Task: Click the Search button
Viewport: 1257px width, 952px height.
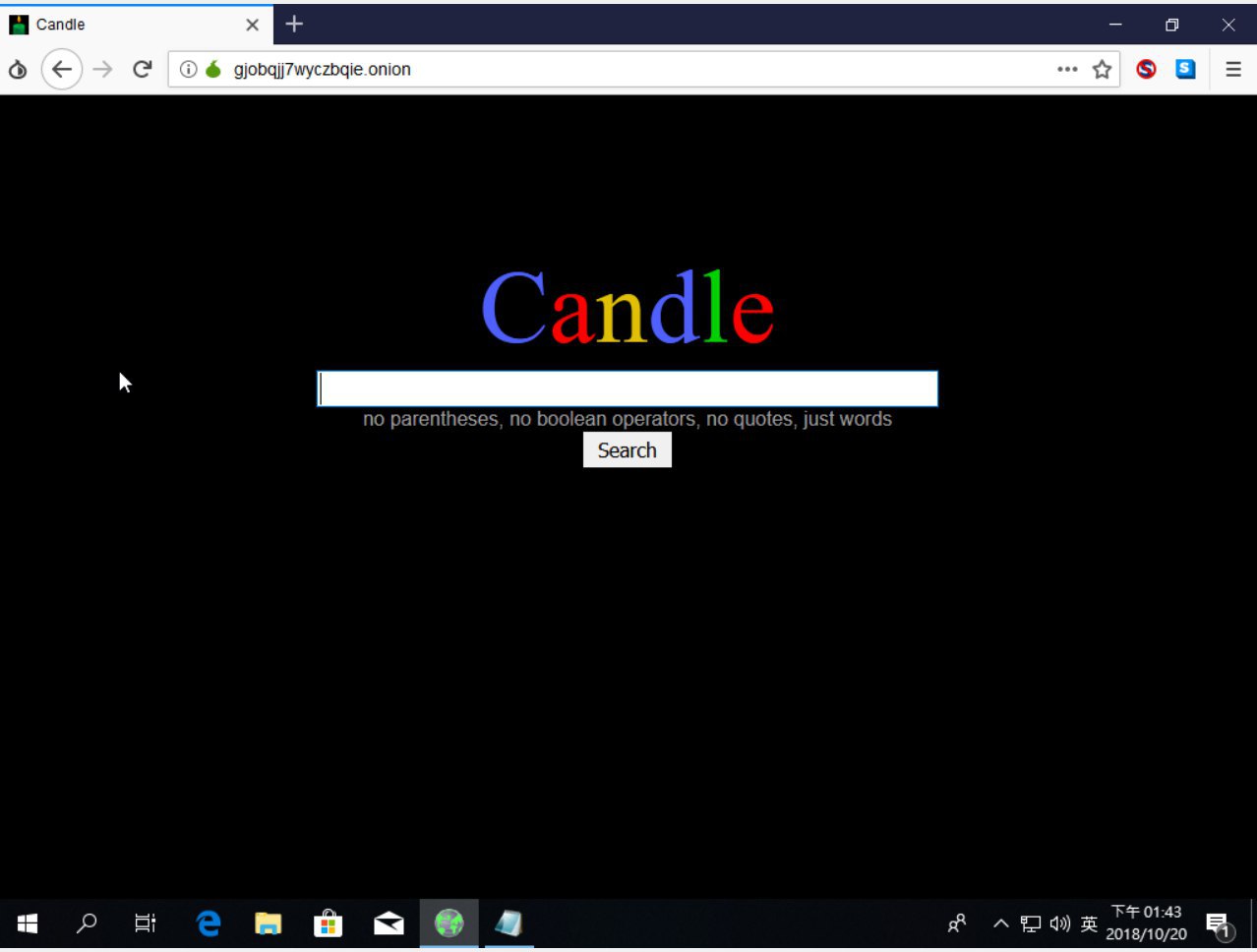Action: point(628,450)
